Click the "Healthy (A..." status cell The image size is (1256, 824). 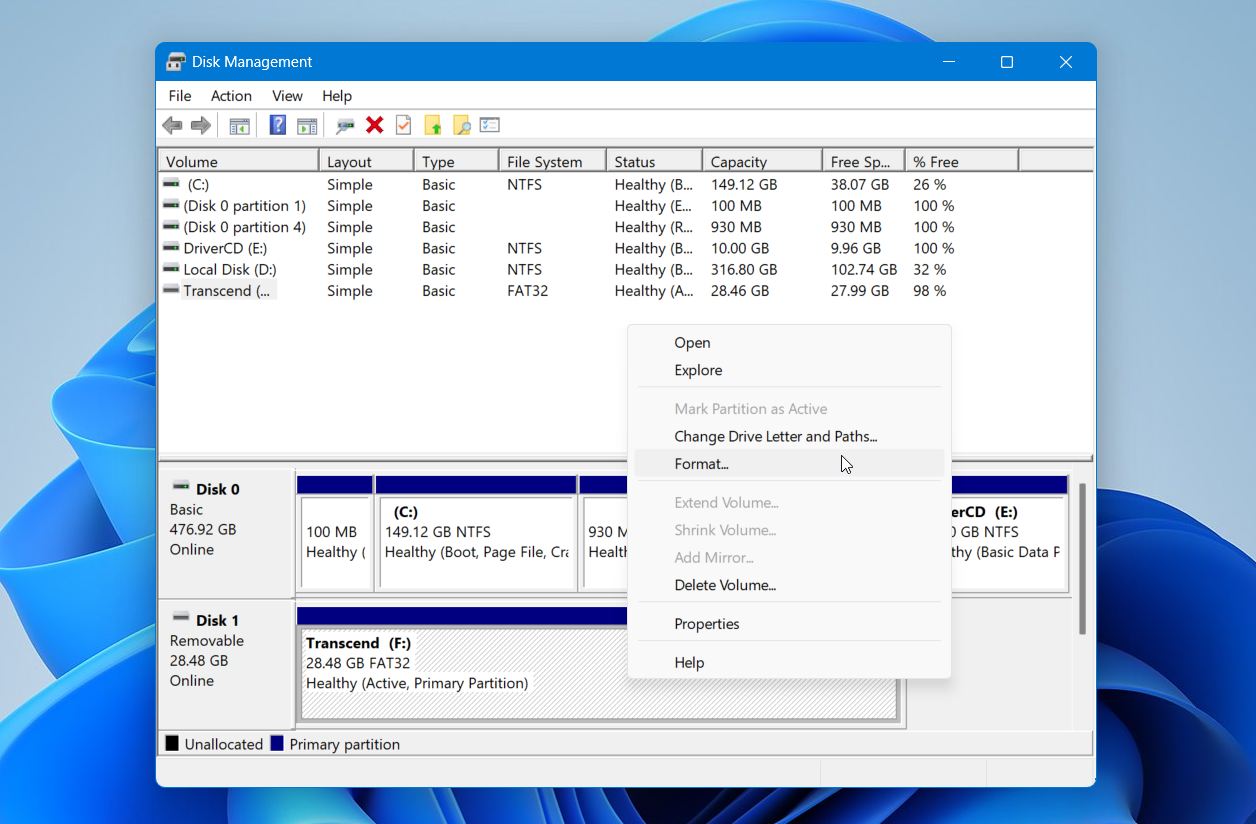654,291
